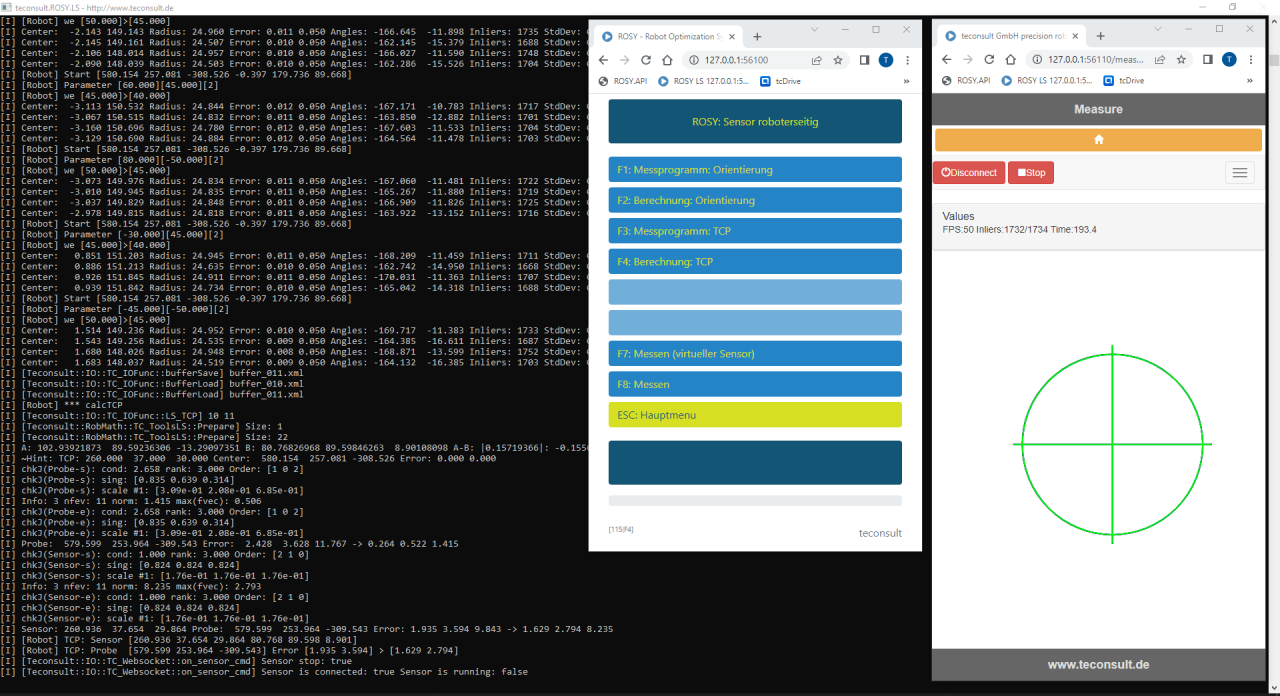Go back in the teconsult measure window
Screen dimensions: 1280x696
pos(946,60)
